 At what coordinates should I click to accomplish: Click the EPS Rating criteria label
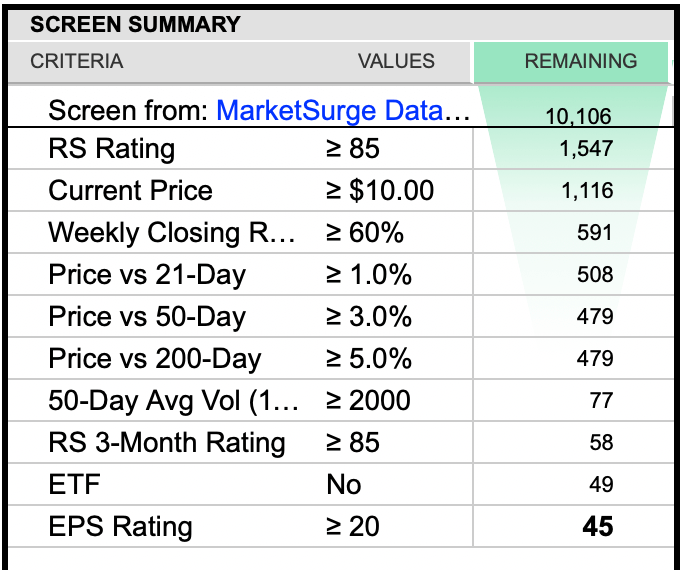[120, 527]
